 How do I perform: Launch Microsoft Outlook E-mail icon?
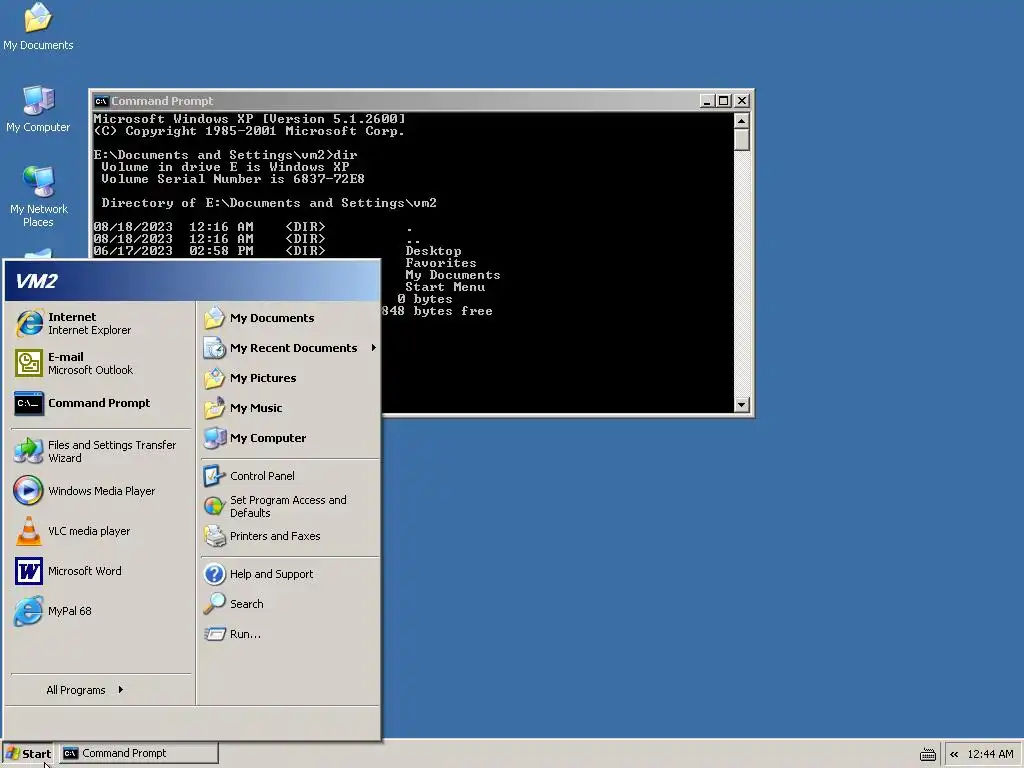[x=29, y=363]
